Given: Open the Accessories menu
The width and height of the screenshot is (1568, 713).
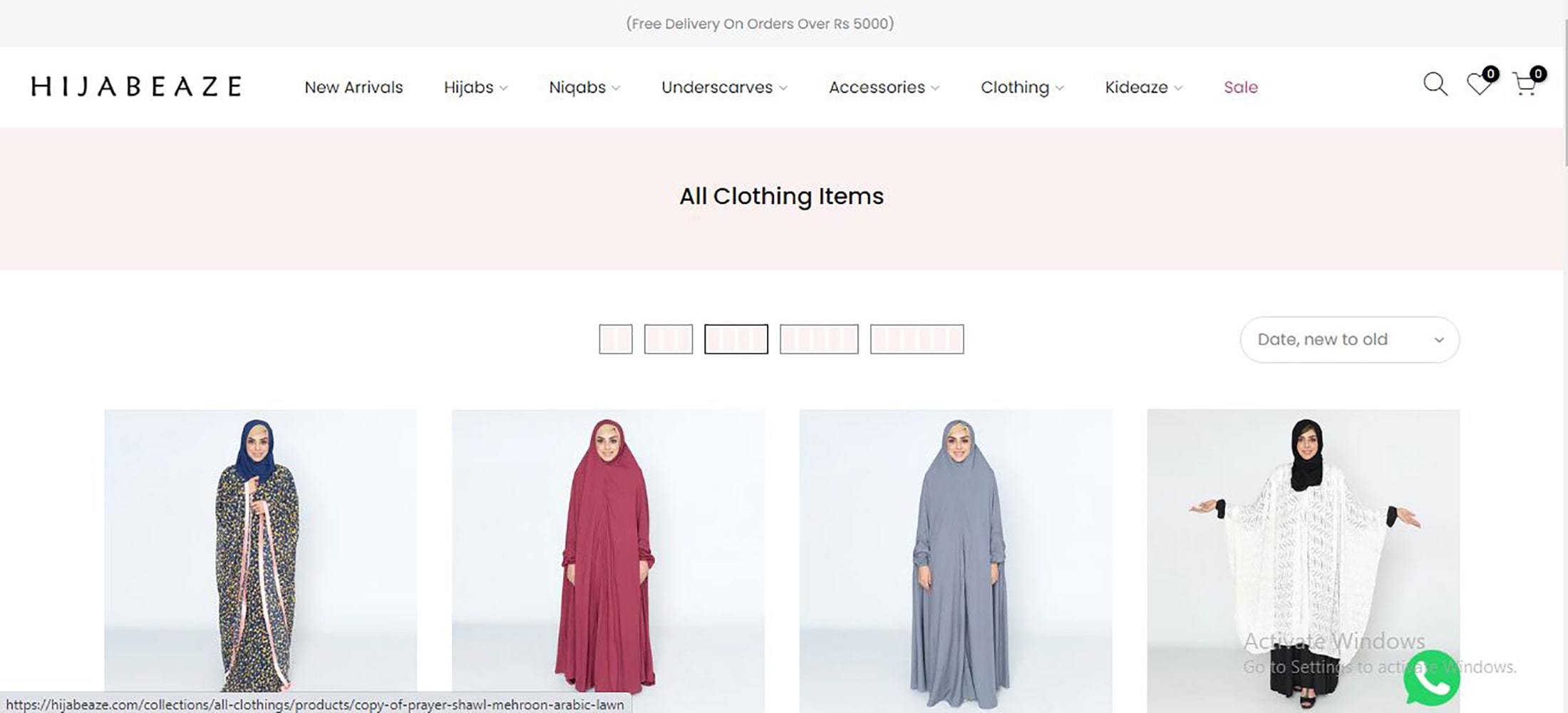Looking at the screenshot, I should tap(884, 87).
